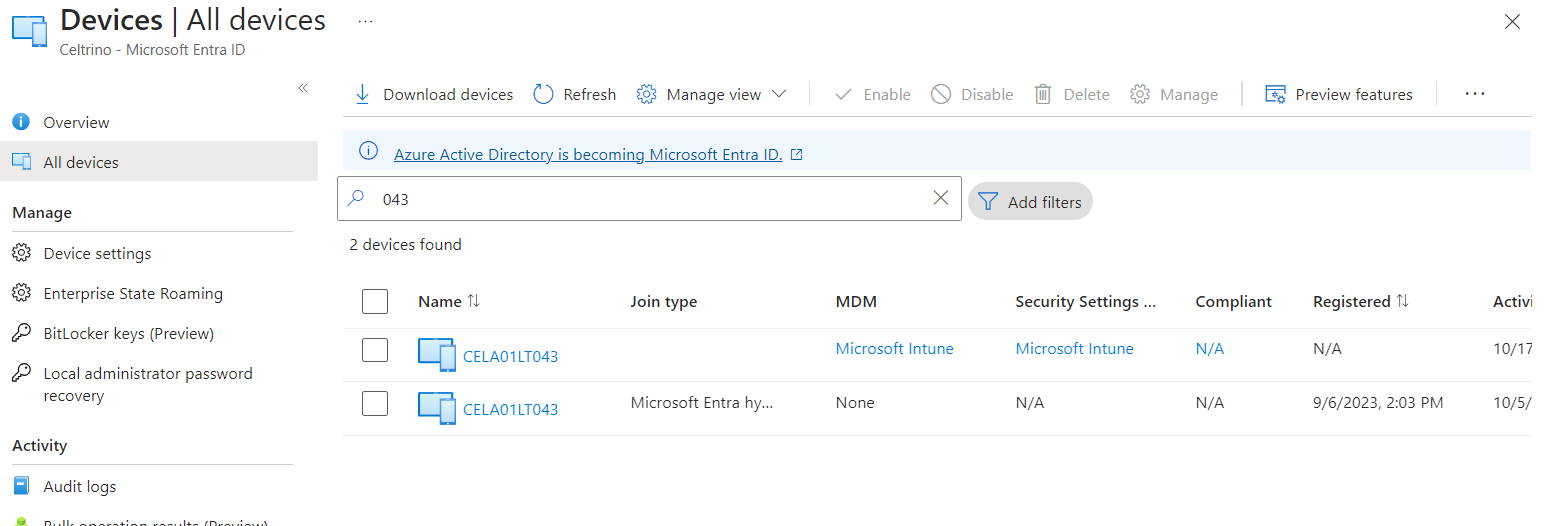Click the Overview info icon

21,122
